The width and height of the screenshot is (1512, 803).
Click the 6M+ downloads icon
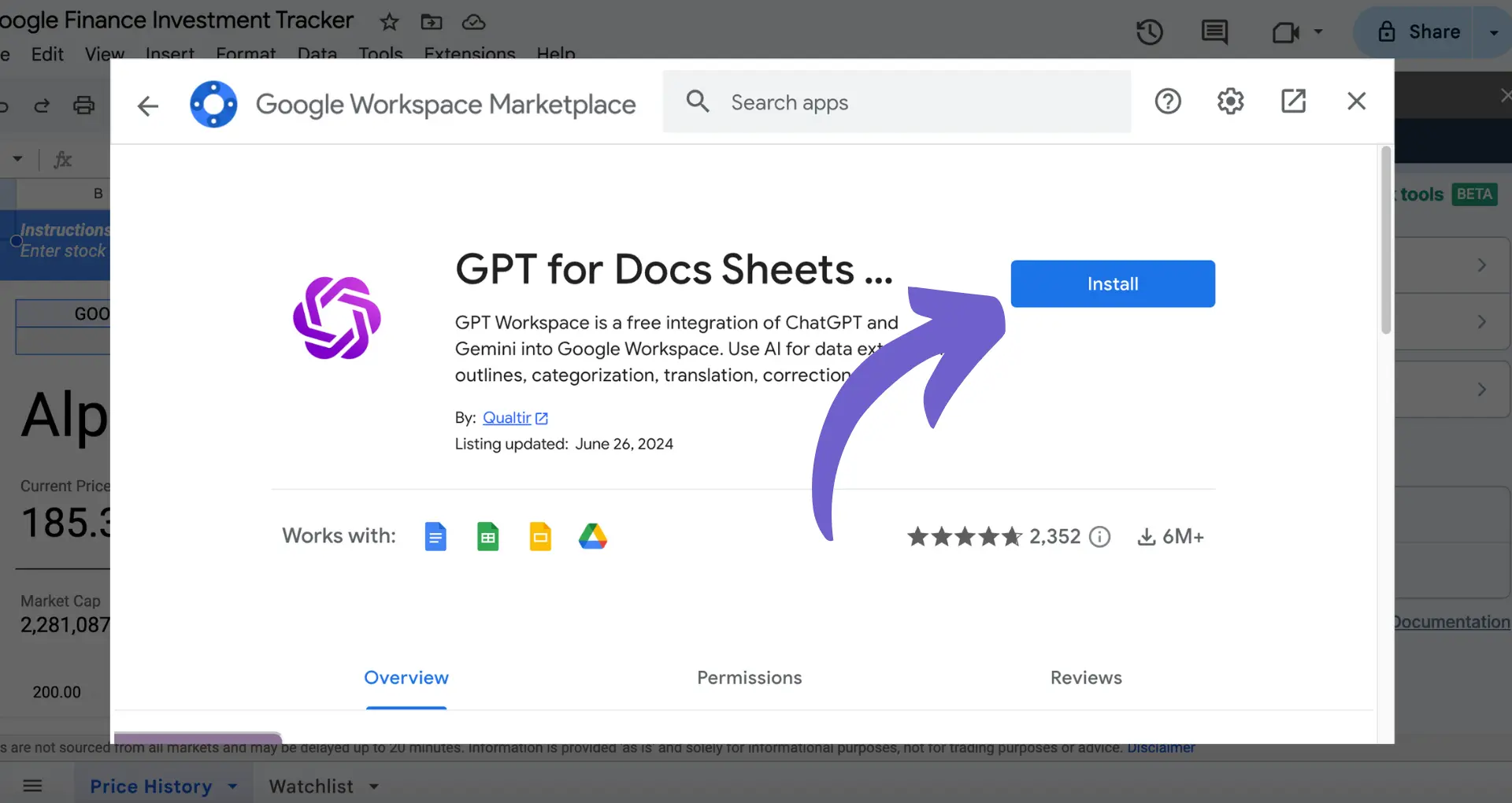[x=1147, y=537]
